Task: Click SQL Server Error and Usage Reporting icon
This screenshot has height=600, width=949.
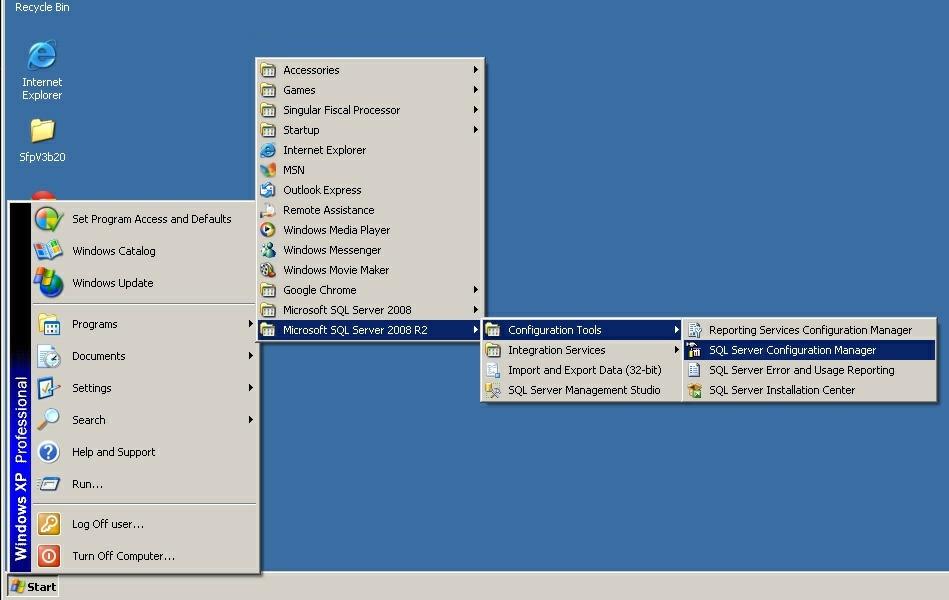Action: 694,370
